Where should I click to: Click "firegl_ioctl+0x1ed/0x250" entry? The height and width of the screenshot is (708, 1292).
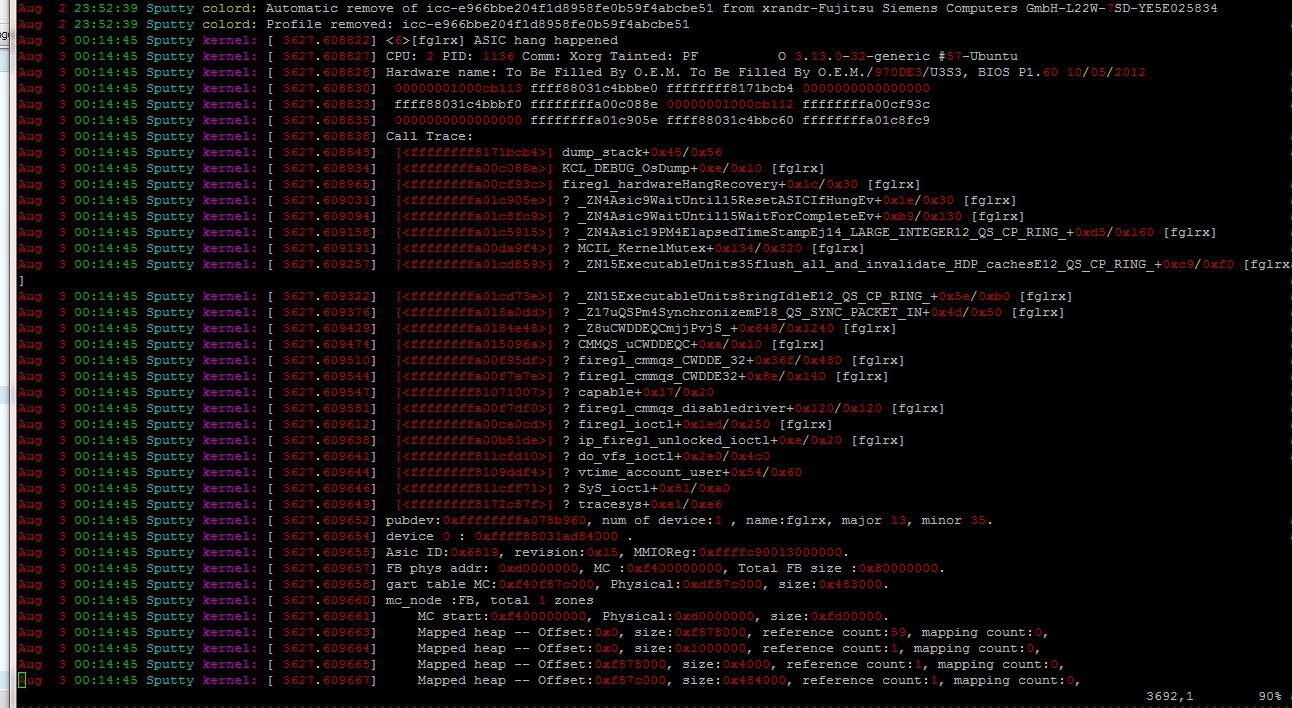[674, 424]
